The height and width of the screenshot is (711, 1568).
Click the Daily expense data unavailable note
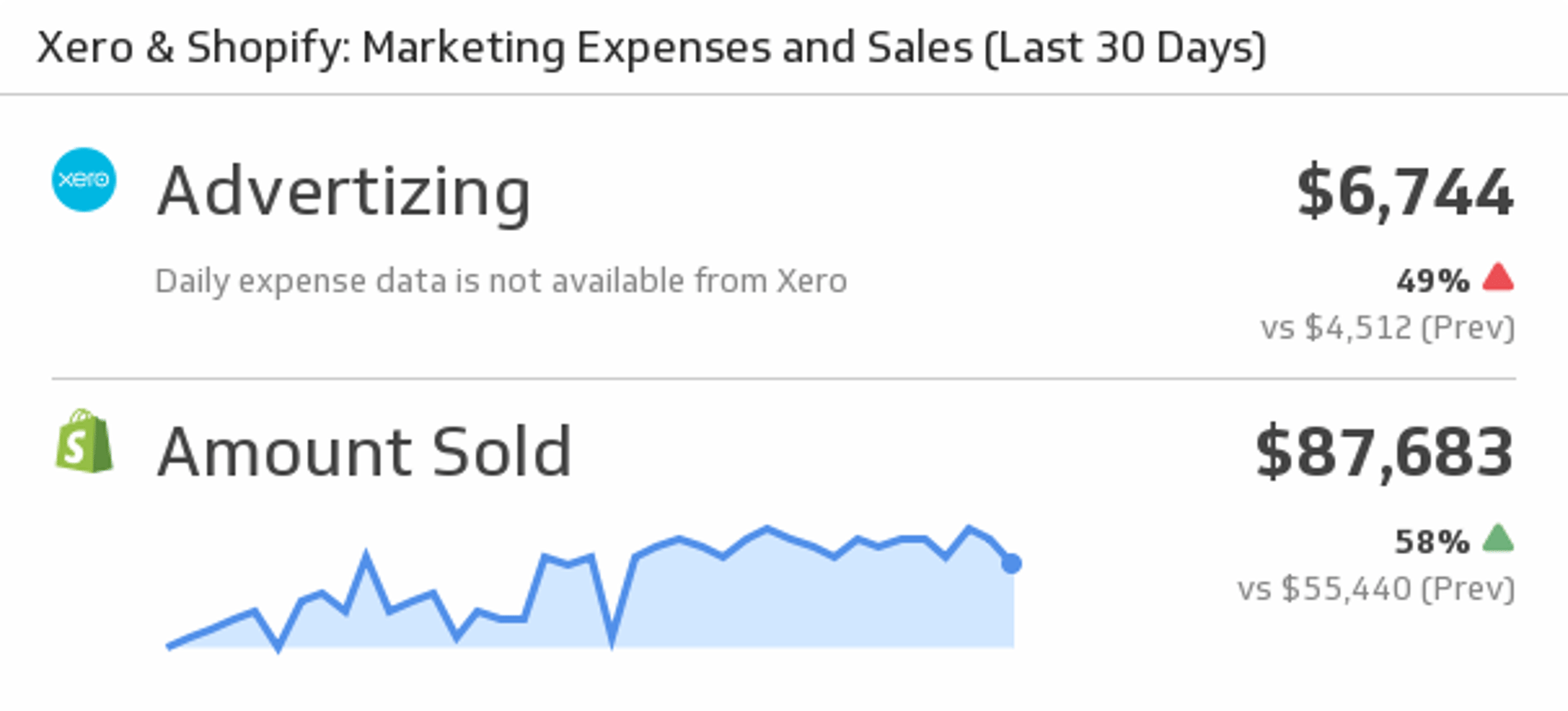pos(501,281)
